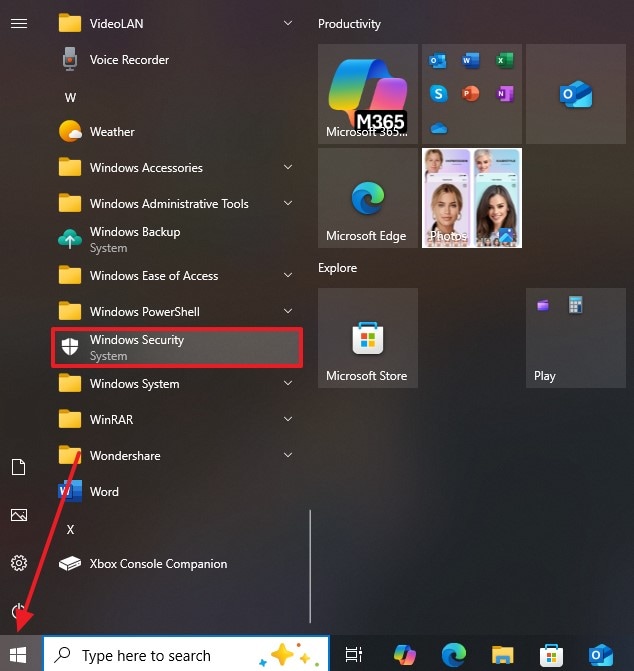
Task: Open the Microsoft Edge tile
Action: click(x=367, y=198)
